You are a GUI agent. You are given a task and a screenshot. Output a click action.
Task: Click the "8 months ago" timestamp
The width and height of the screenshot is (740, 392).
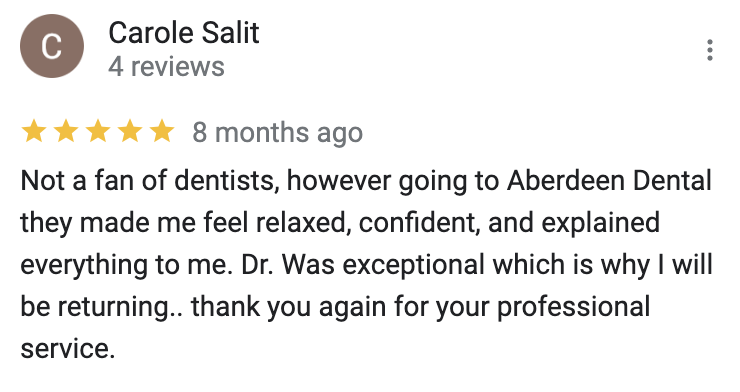point(278,132)
